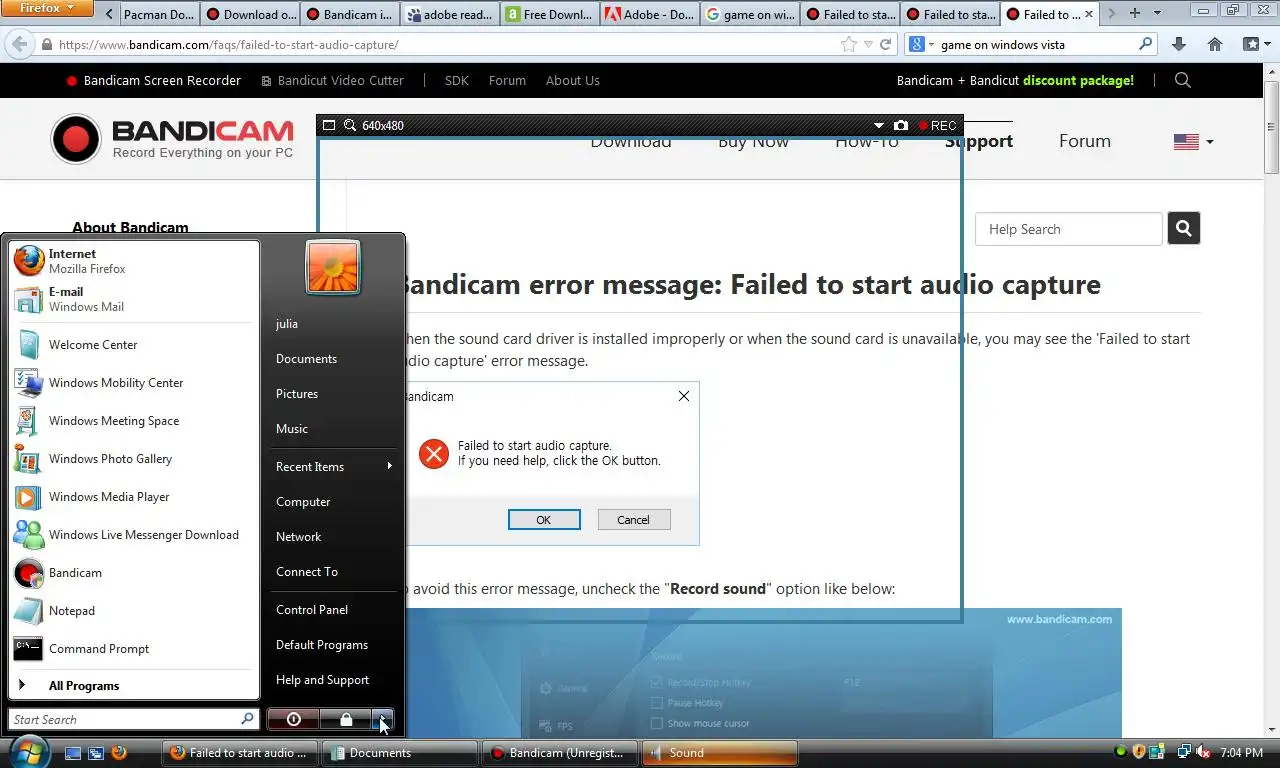Open the Firefox app menu button
The image size is (1280, 768).
click(x=47, y=9)
